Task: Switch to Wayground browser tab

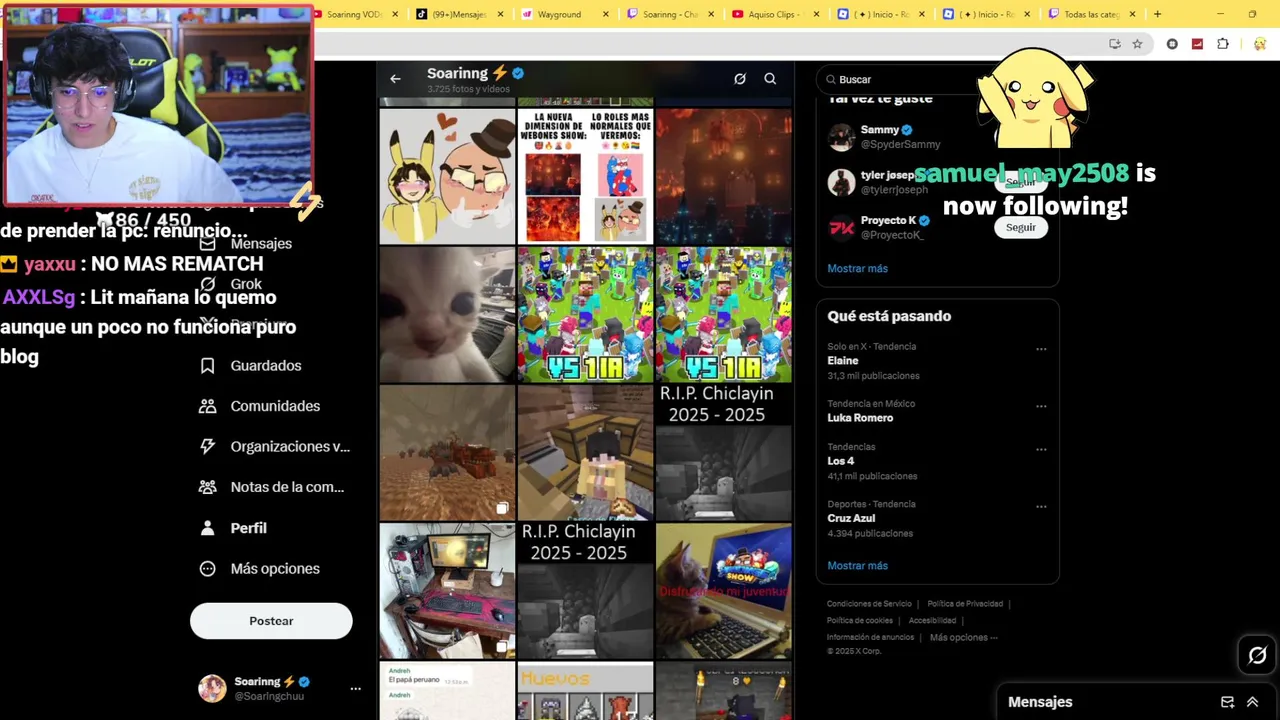Action: click(x=558, y=14)
